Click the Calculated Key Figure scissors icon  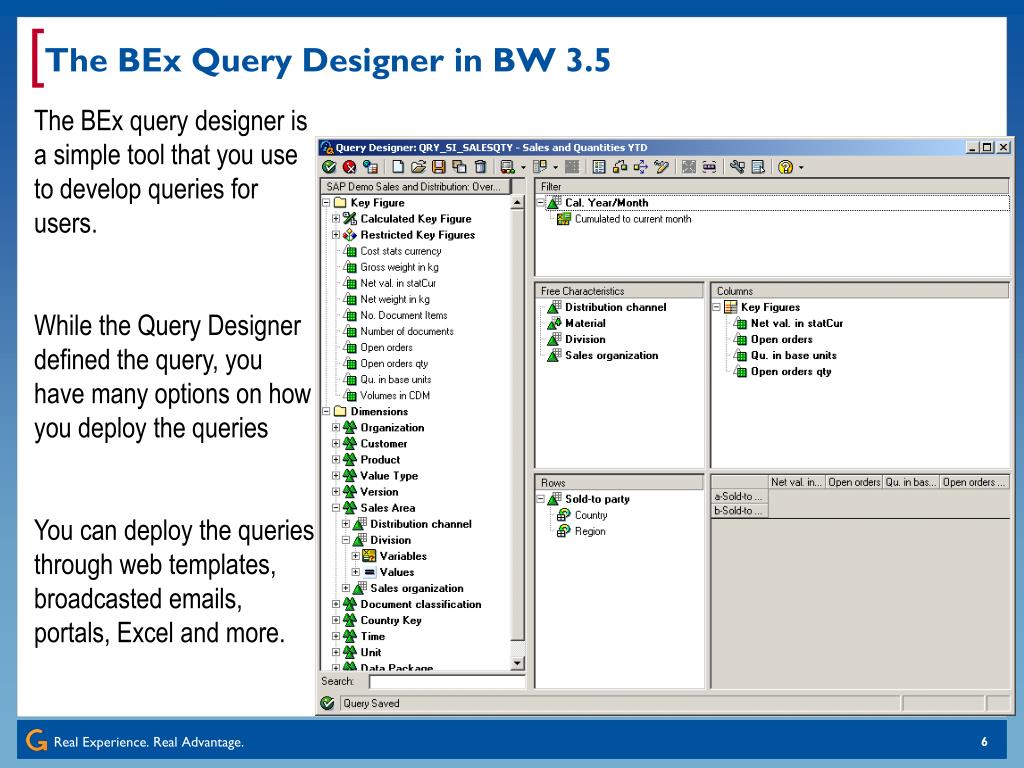point(350,219)
